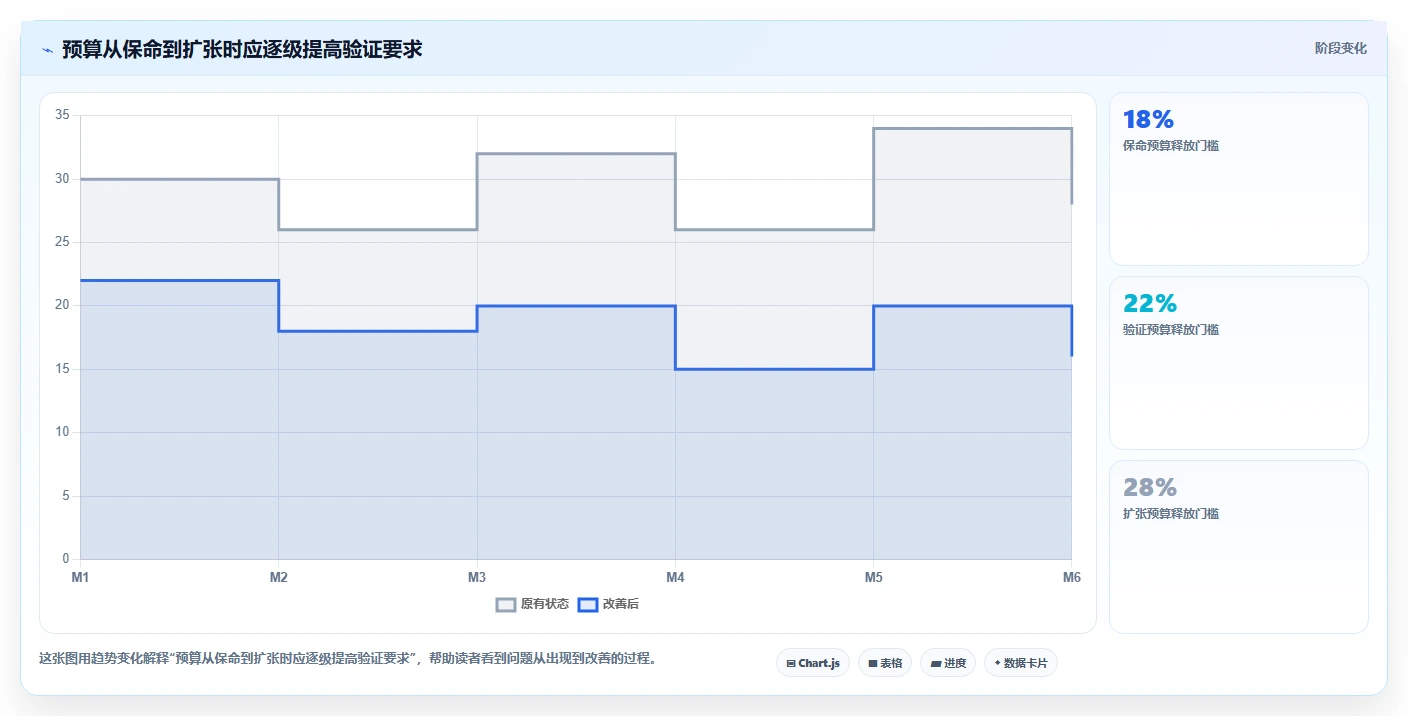
Task: Select the 进度 tag chip
Action: tap(948, 663)
